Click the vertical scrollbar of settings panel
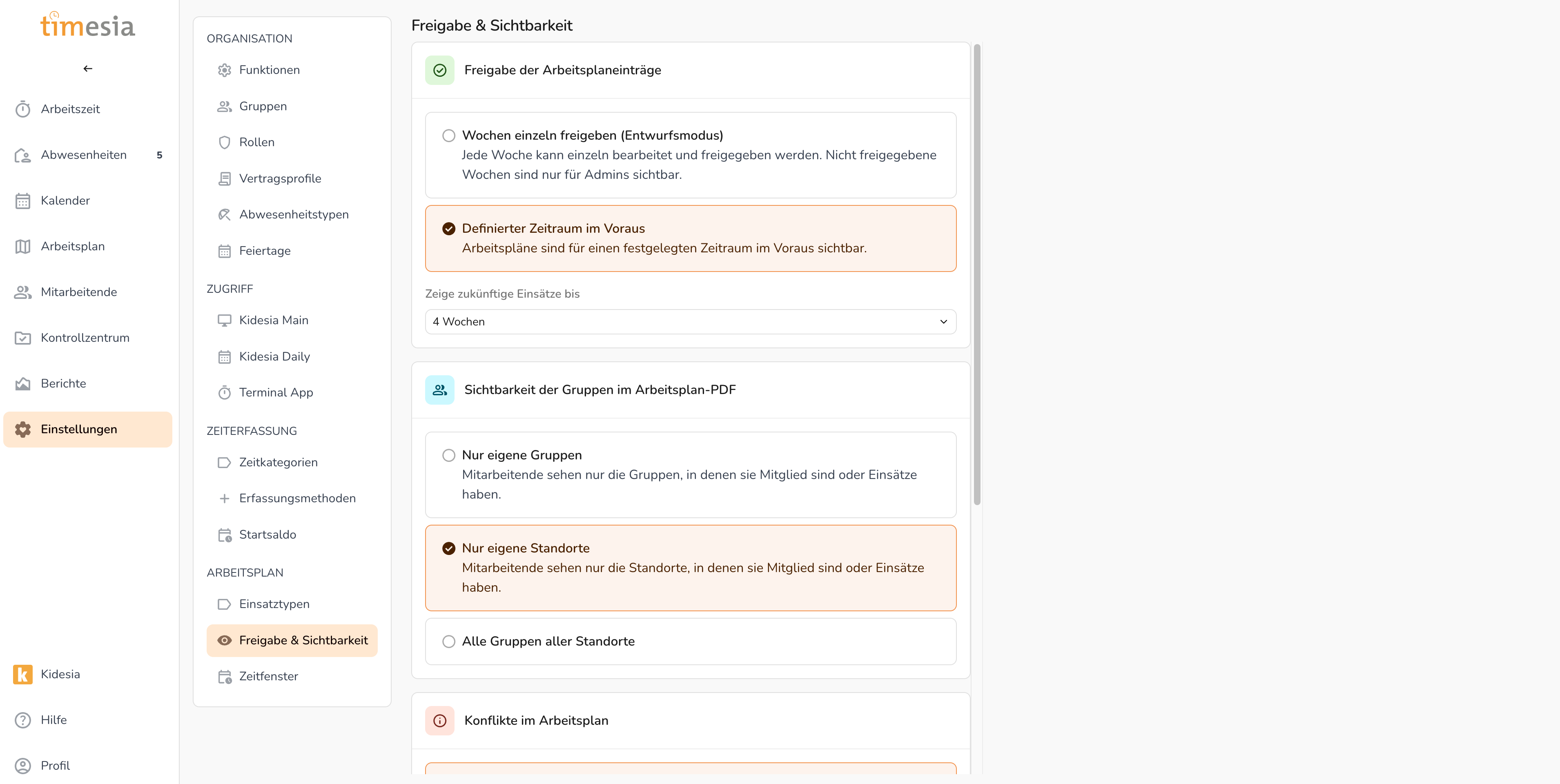This screenshot has height=784, width=1560. click(x=976, y=272)
